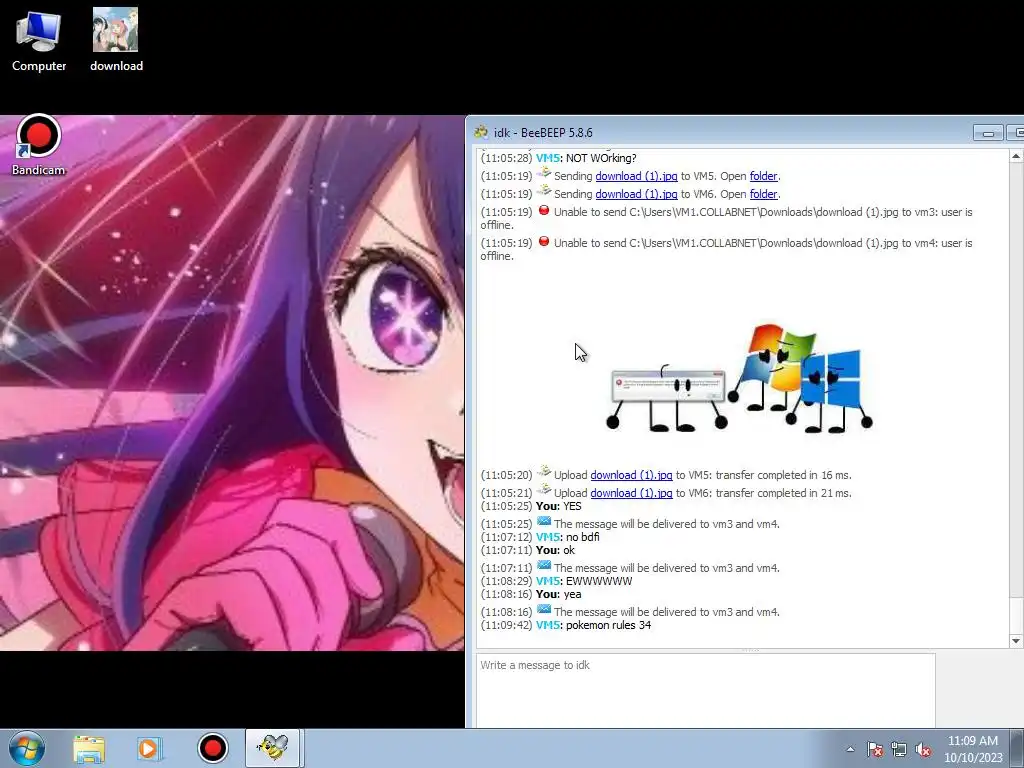Open download (1).jpg in VM6 upload line
1024x768 pixels.
point(631,493)
